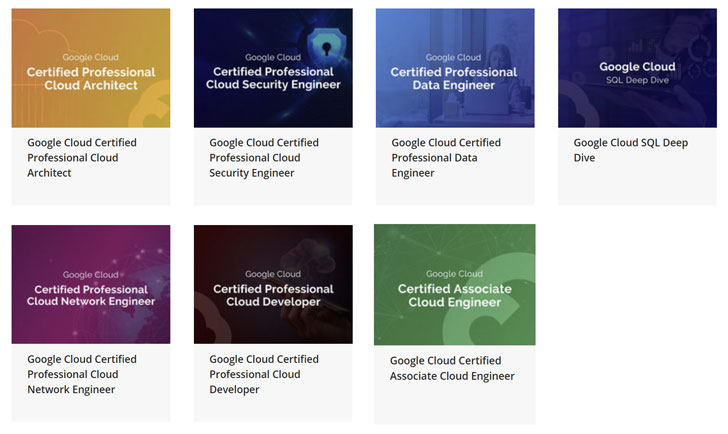The image size is (728, 434).
Task: Open the purple Cloud Network Engineer thumbnail
Action: coord(91,284)
